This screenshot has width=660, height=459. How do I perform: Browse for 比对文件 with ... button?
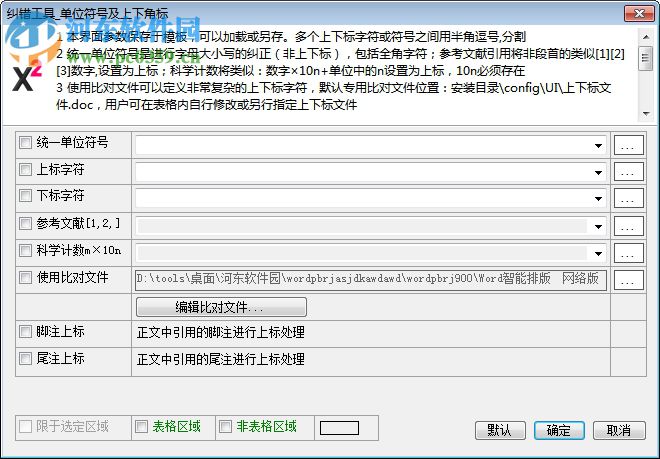[x=628, y=280]
